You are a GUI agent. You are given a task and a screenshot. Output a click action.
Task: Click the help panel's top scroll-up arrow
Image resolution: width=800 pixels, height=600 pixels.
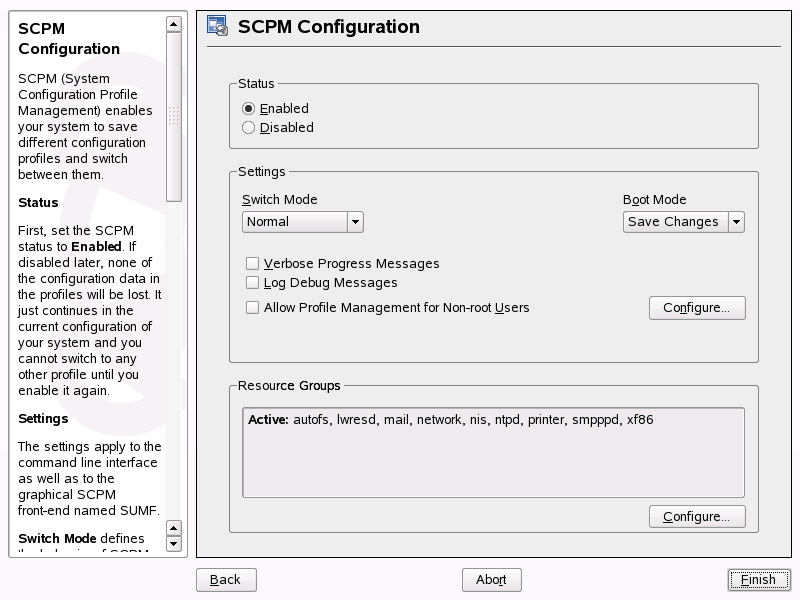click(x=174, y=23)
